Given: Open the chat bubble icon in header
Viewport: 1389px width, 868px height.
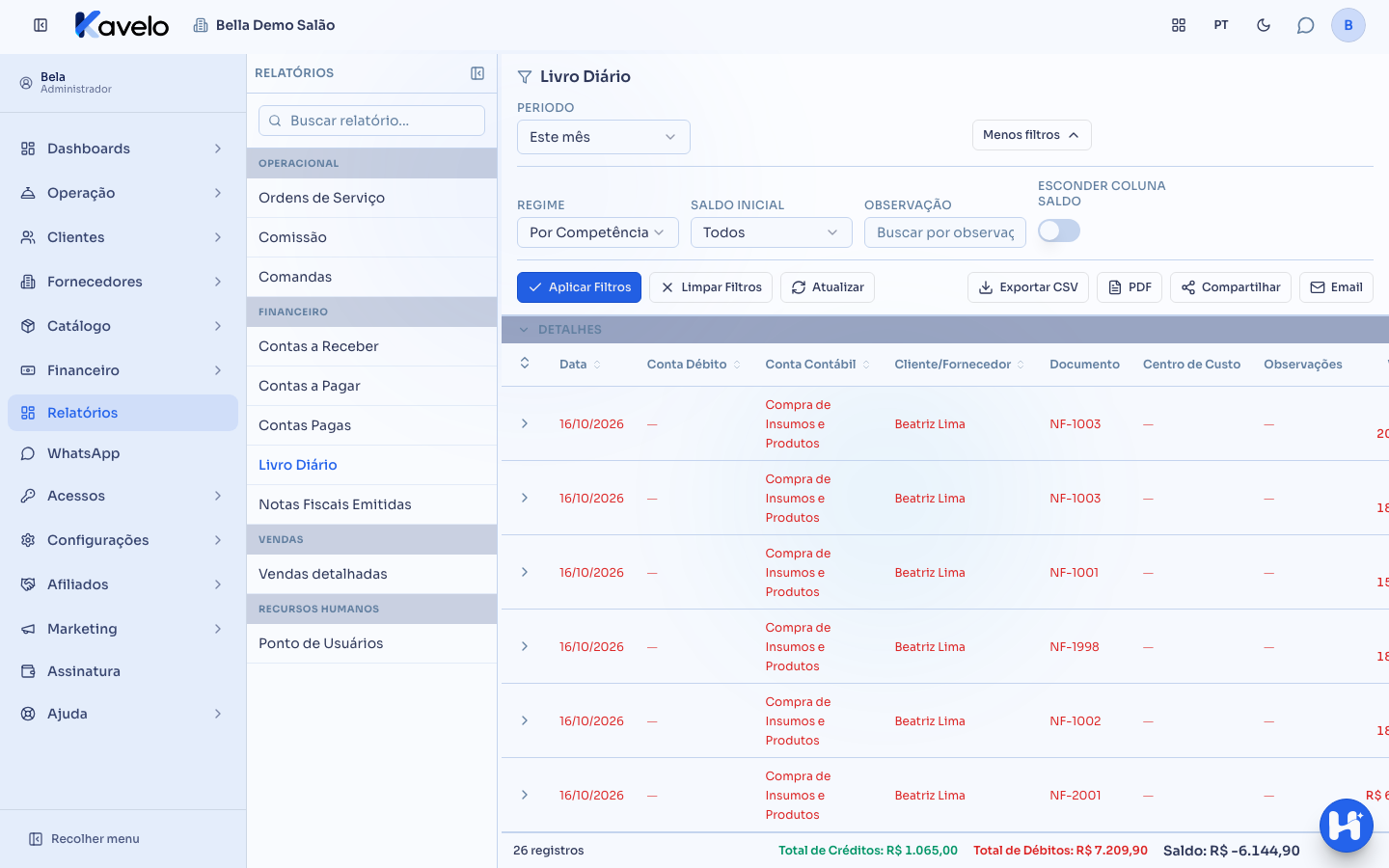Looking at the screenshot, I should 1306,25.
